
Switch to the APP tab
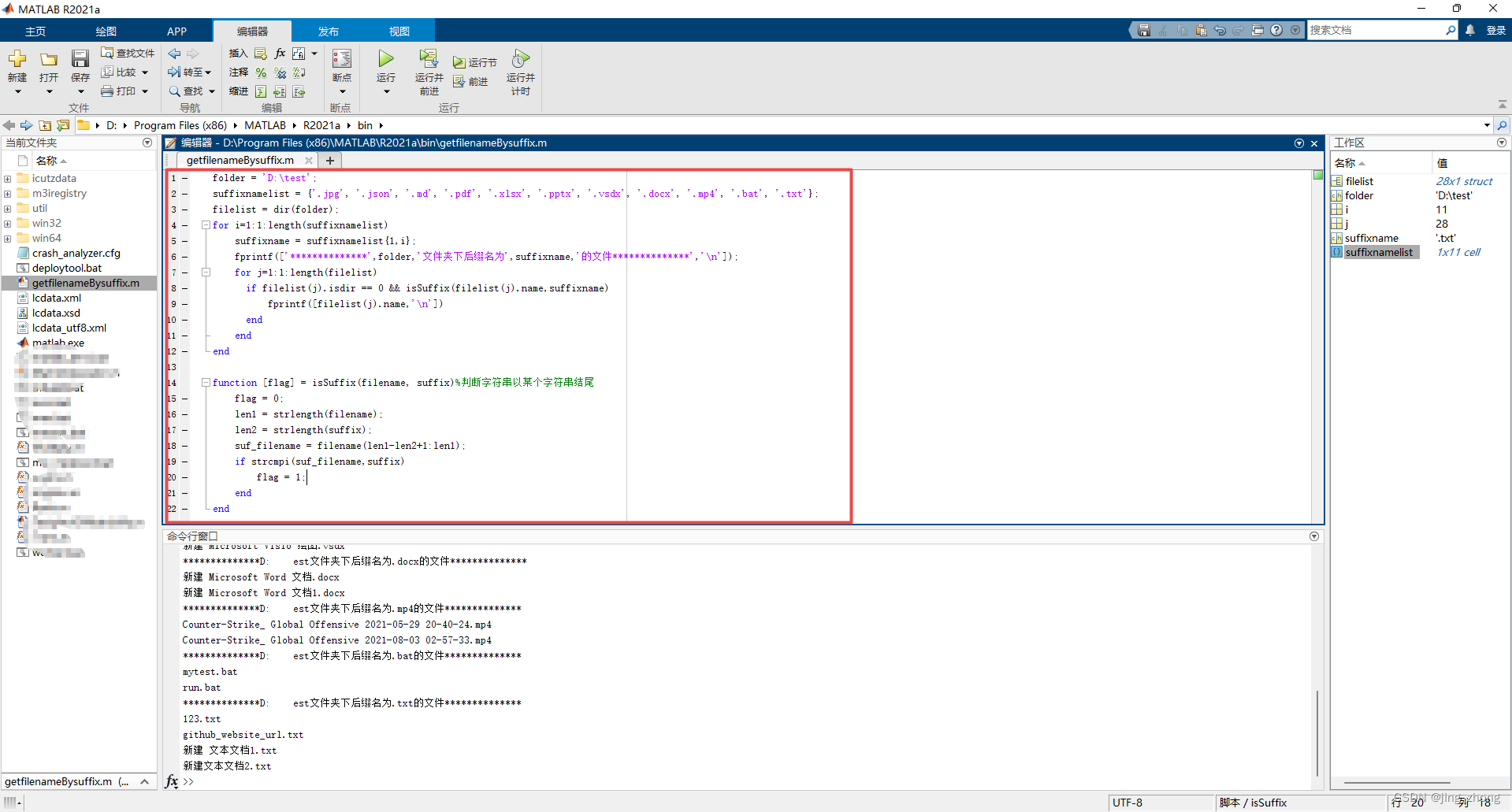[x=177, y=31]
